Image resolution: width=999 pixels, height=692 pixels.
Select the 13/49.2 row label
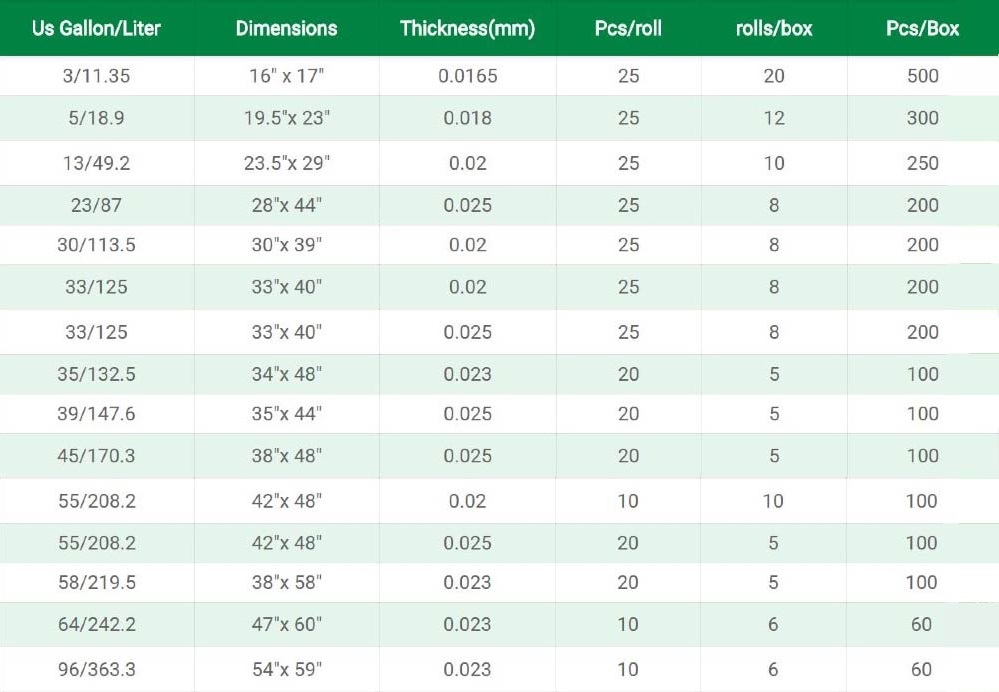96,163
